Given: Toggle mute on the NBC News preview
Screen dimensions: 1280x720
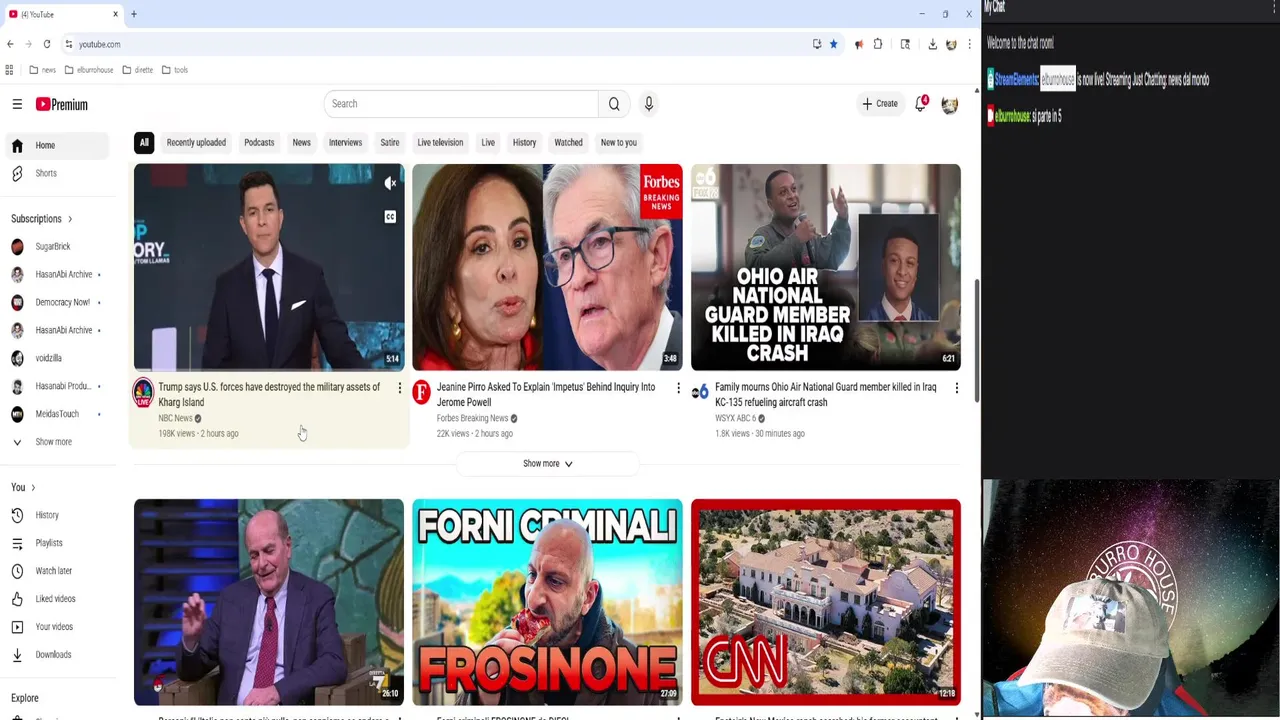Looking at the screenshot, I should (390, 183).
